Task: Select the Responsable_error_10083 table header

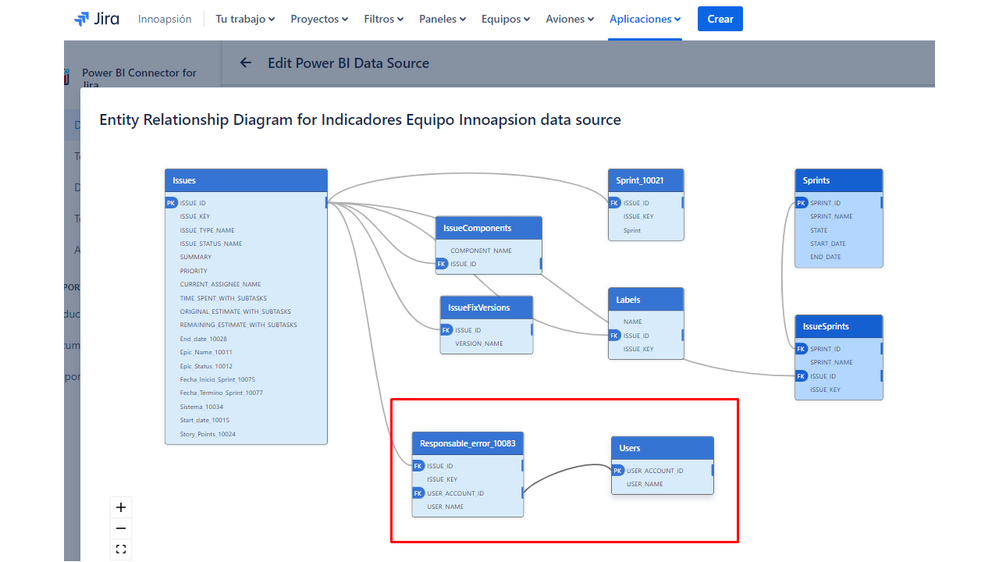Action: coord(468,443)
